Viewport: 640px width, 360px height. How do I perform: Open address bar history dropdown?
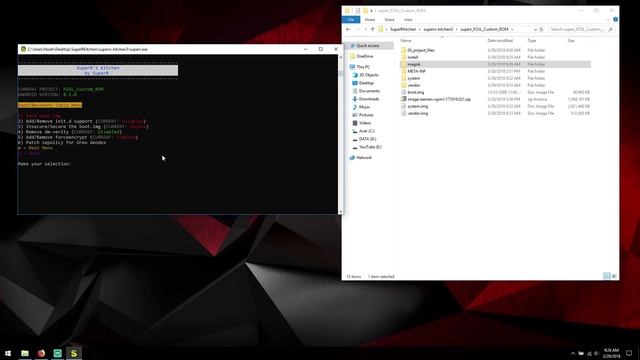point(535,29)
